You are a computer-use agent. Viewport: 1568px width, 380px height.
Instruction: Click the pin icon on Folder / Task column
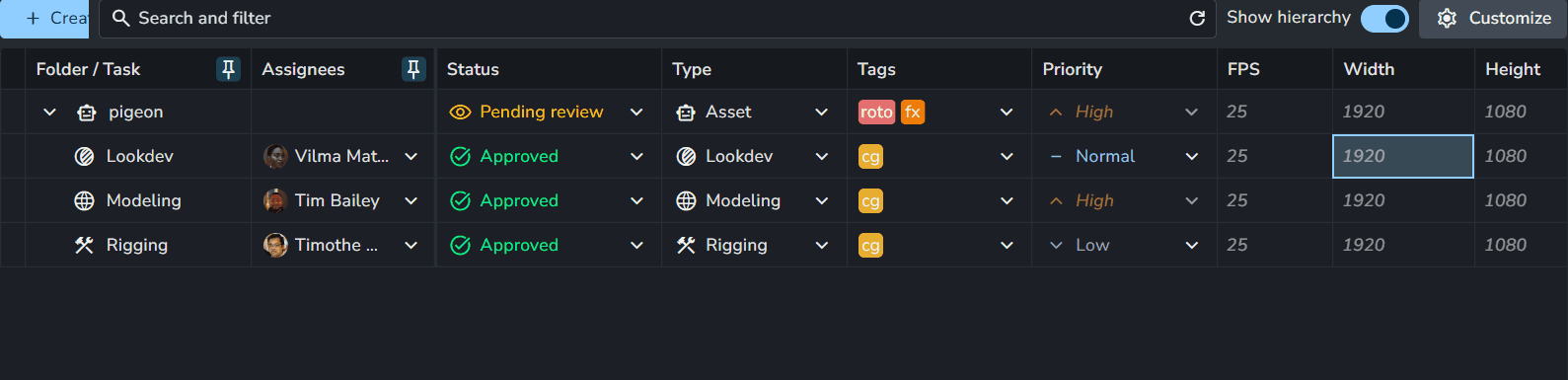pos(228,69)
